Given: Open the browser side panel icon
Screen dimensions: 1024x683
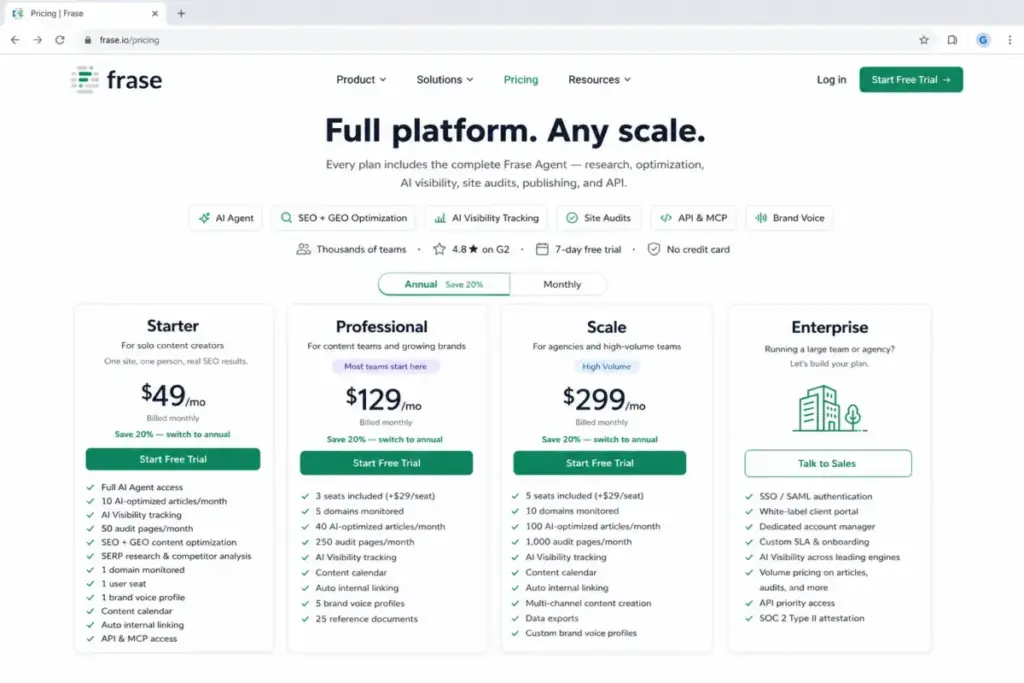Looking at the screenshot, I should (x=952, y=40).
